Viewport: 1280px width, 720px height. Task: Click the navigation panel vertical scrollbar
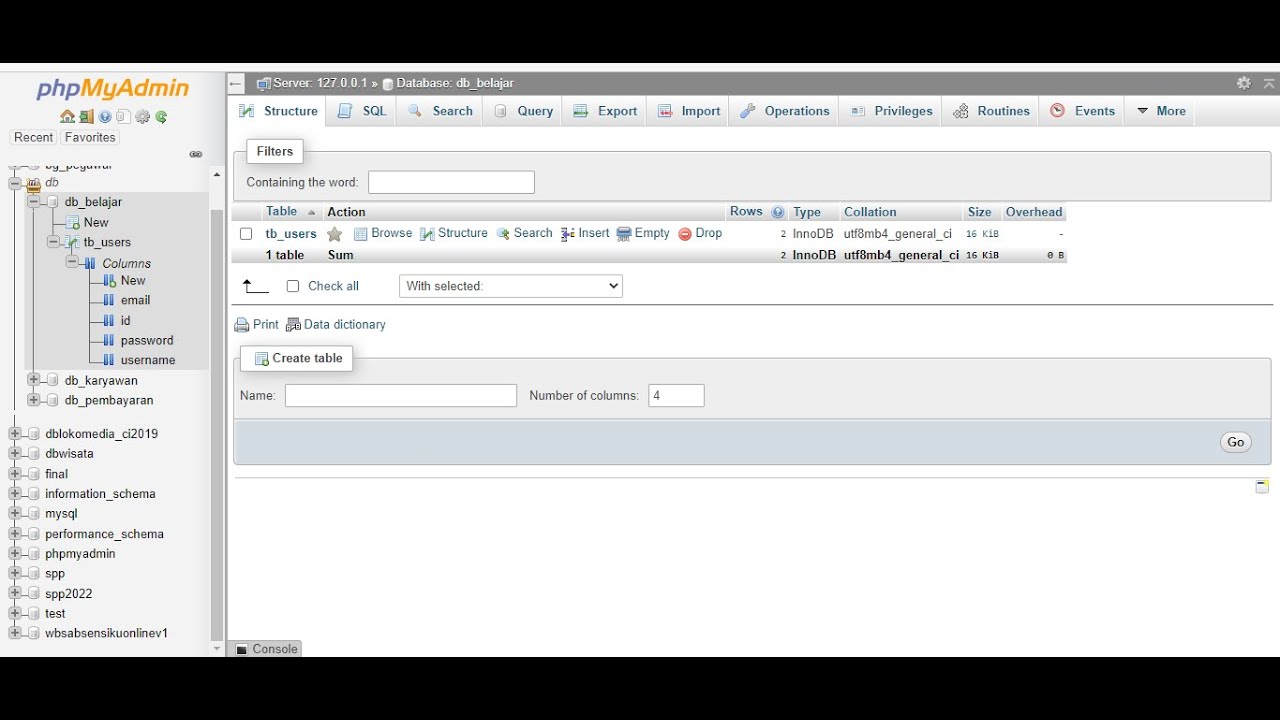point(217,425)
